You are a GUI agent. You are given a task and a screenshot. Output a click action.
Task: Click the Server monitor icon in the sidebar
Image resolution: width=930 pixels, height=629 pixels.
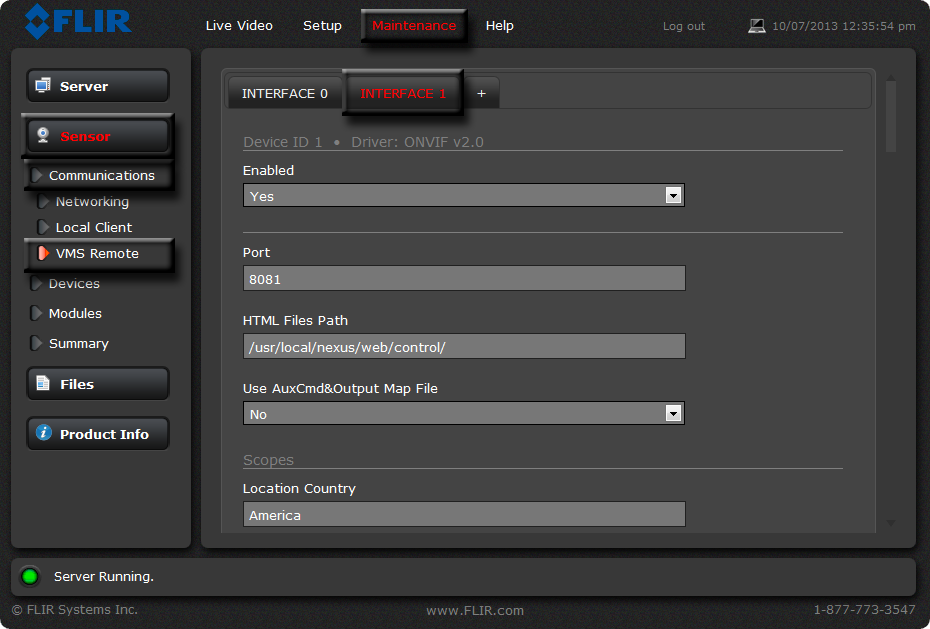pos(44,85)
